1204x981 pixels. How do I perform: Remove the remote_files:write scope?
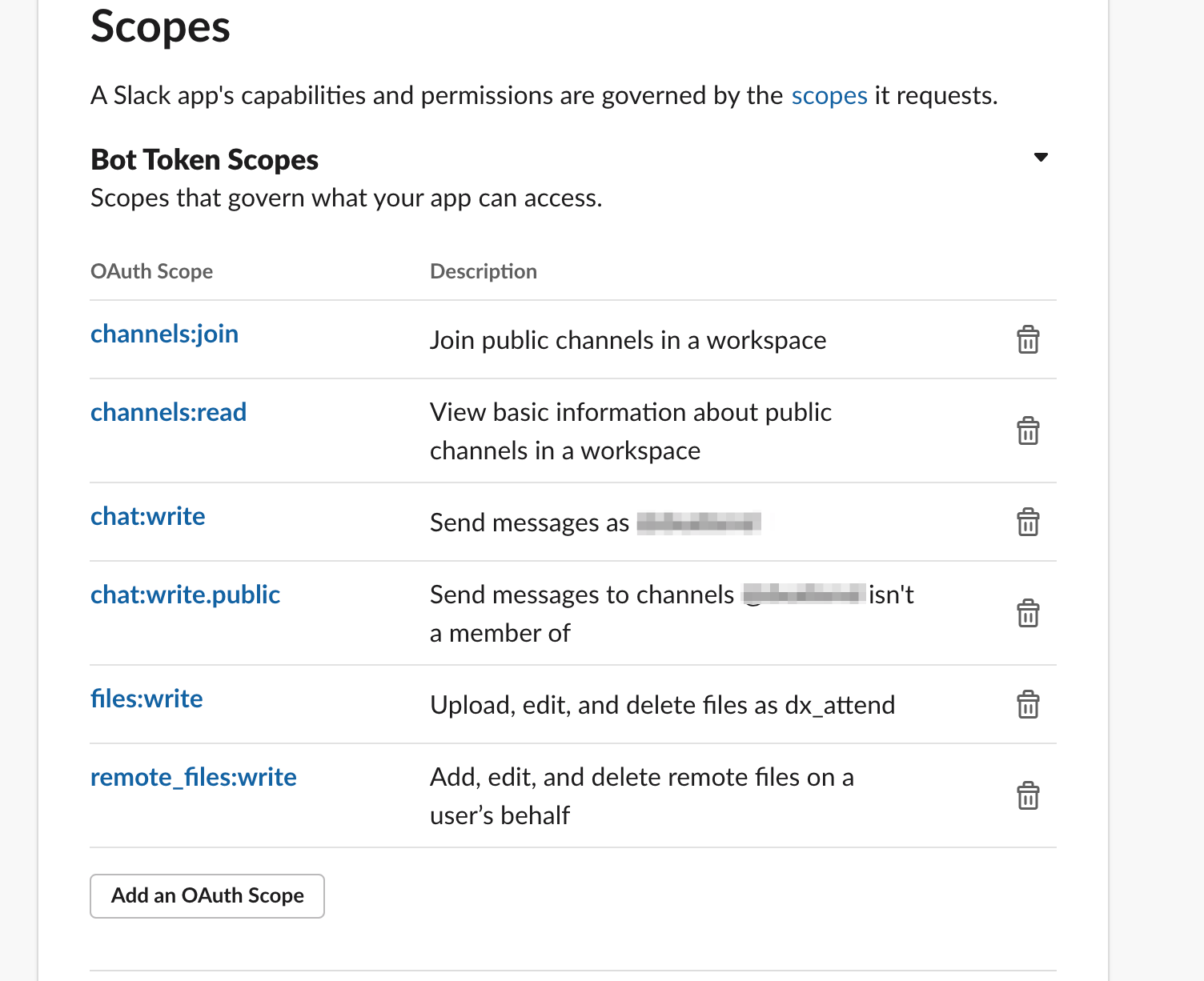[x=1028, y=795]
